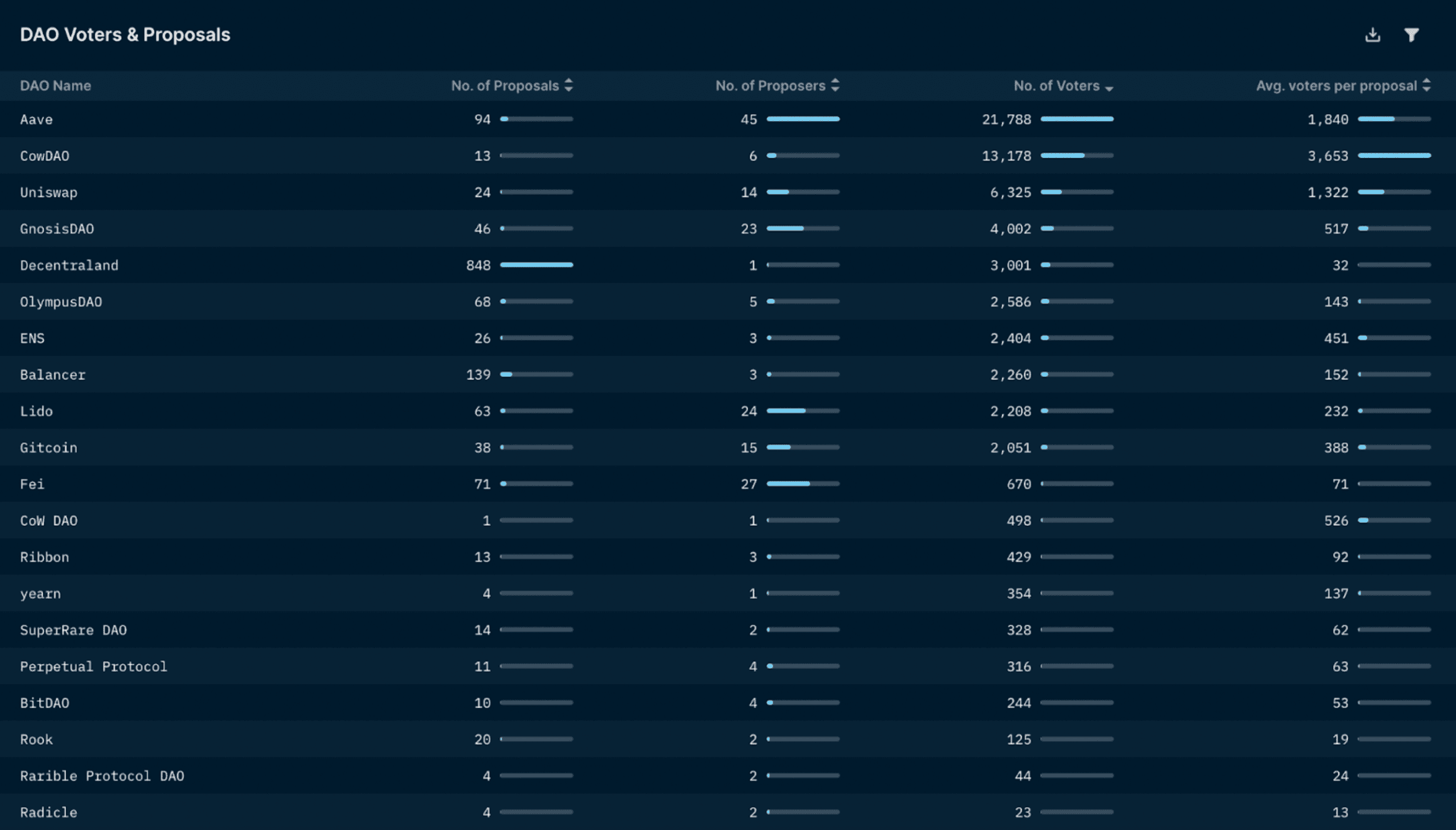The image size is (1456, 830).
Task: Select the Balancer row name
Action: 53,375
